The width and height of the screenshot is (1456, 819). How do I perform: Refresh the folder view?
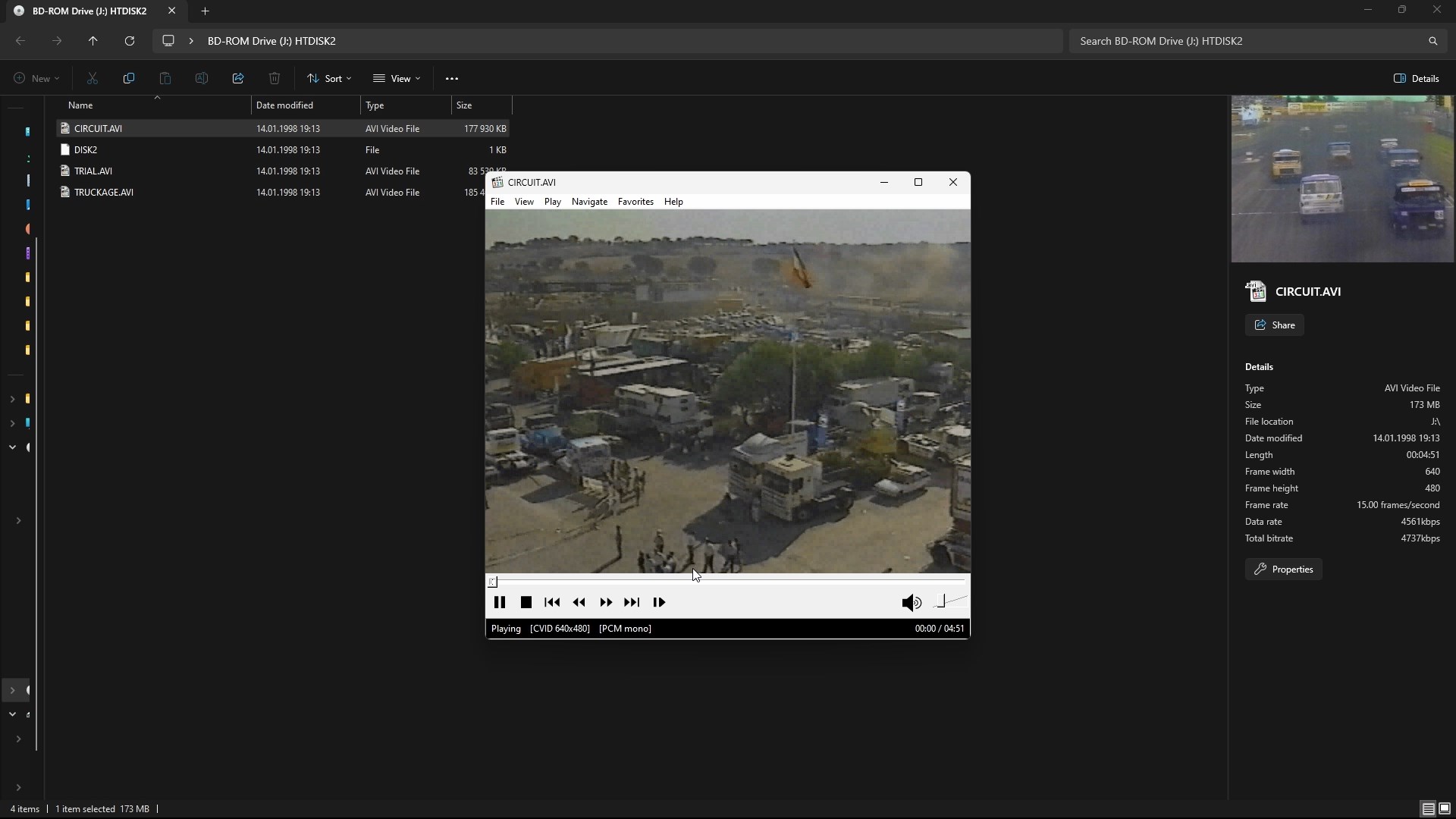coord(130,41)
